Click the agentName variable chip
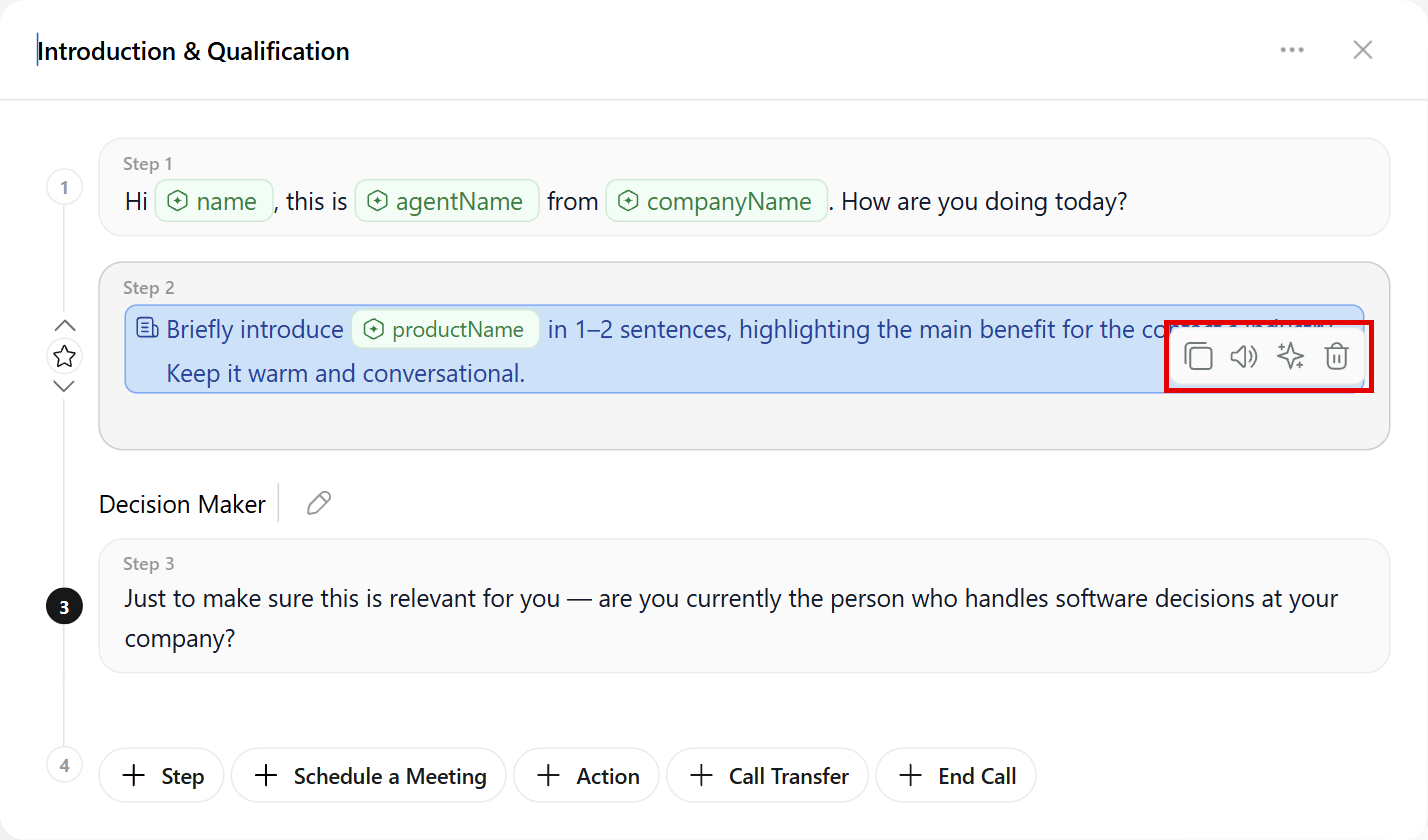1428x840 pixels. coord(447,201)
